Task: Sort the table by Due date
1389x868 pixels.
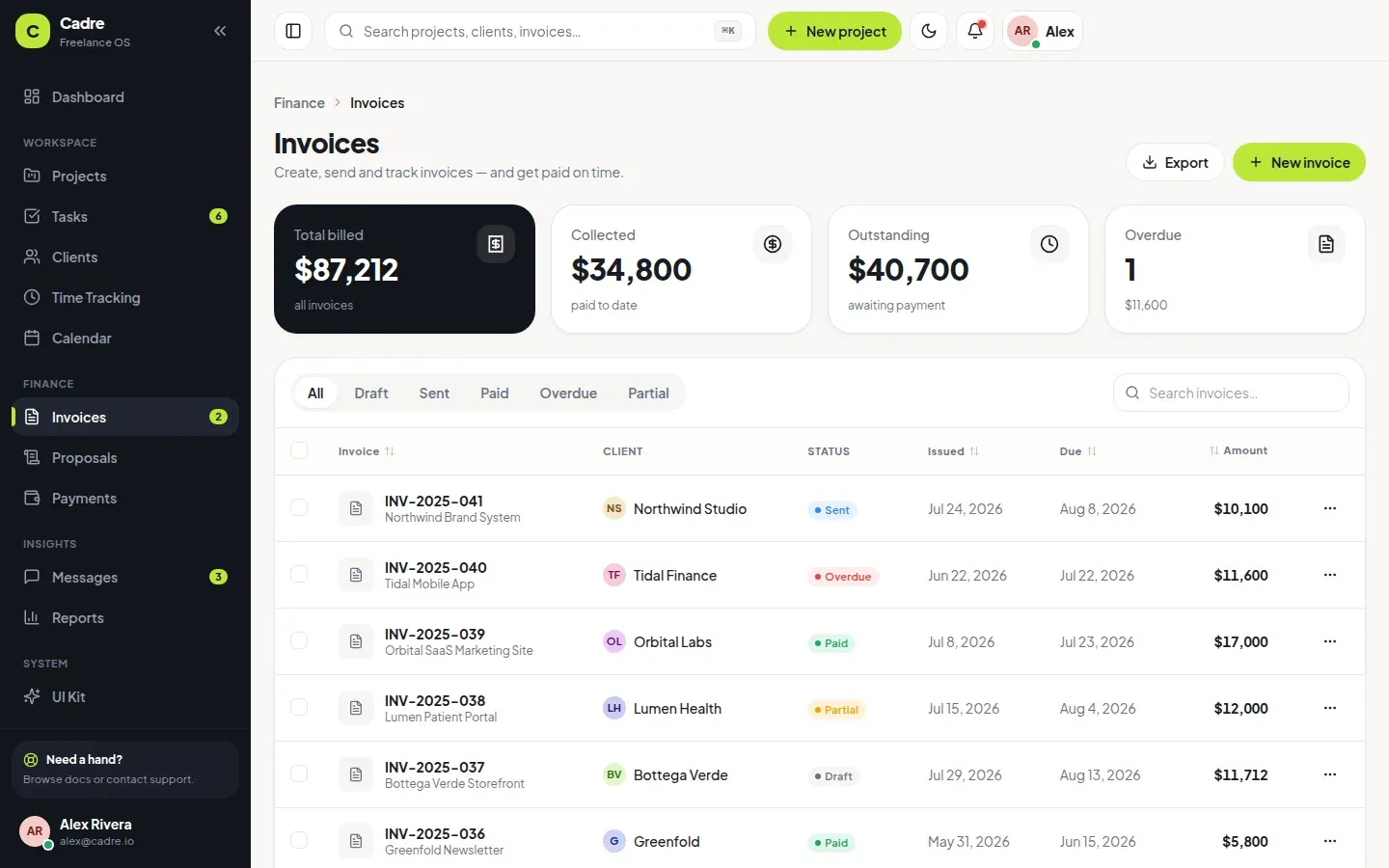Action: coord(1078,451)
